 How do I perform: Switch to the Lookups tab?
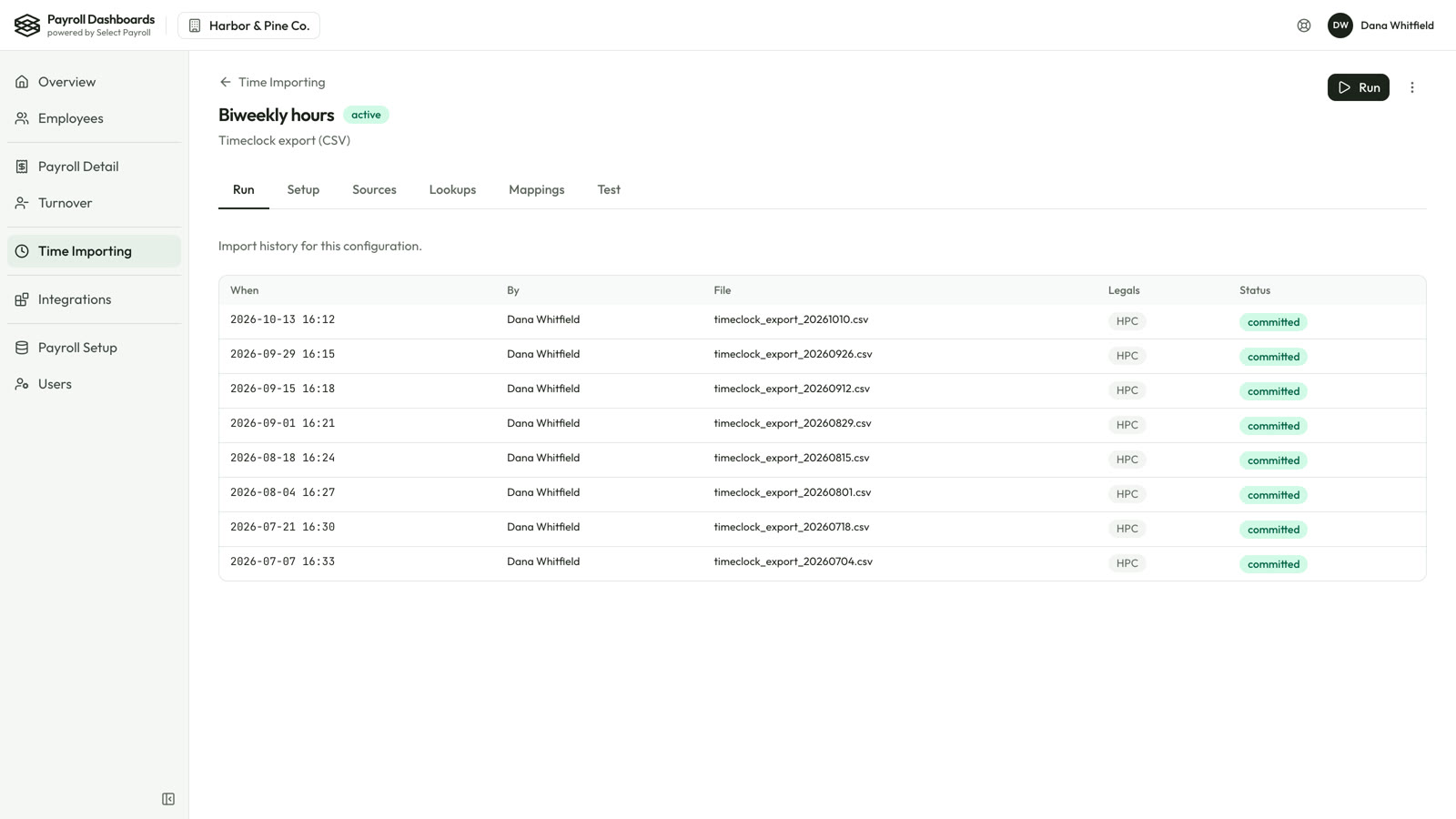click(452, 189)
